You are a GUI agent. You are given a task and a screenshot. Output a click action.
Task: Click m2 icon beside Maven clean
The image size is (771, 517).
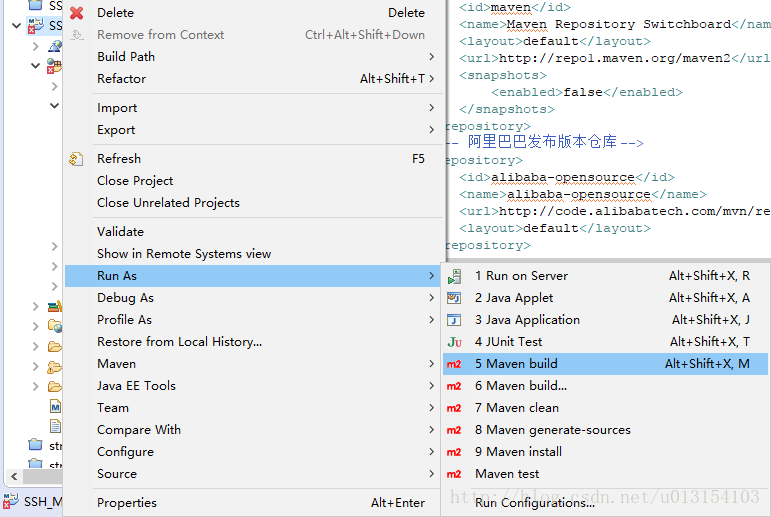coord(454,408)
